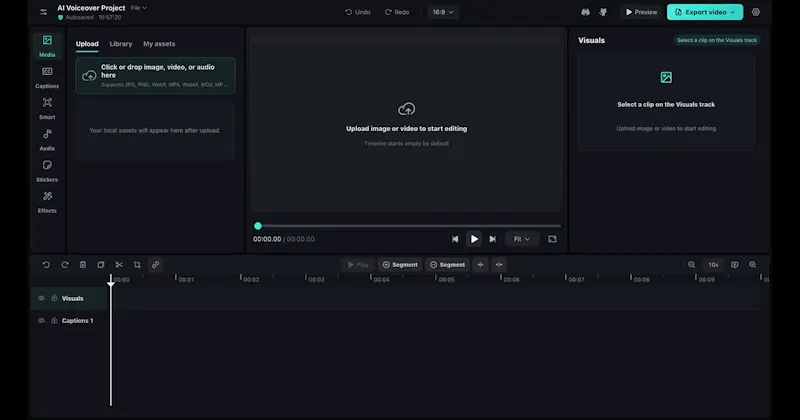Image resolution: width=800 pixels, height=420 pixels.
Task: Zoom out the timeline magnifier
Action: point(691,264)
